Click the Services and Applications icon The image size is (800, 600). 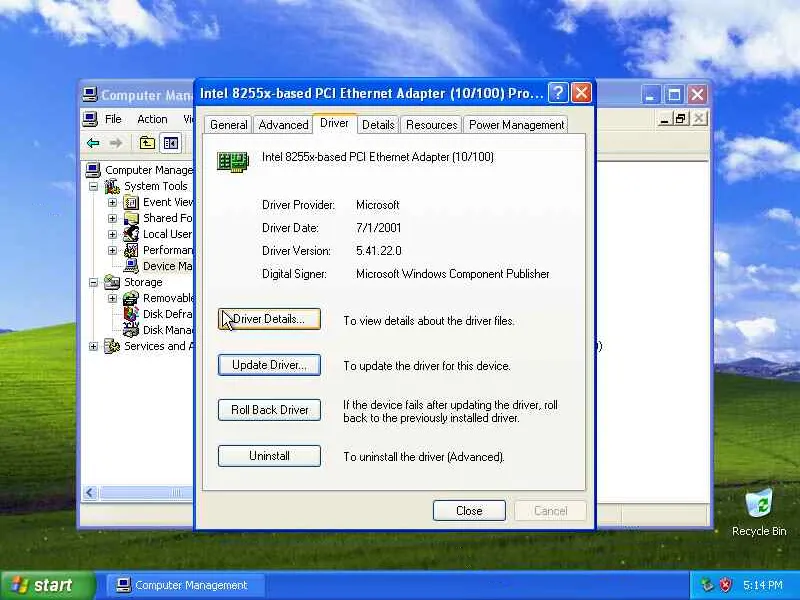[112, 346]
